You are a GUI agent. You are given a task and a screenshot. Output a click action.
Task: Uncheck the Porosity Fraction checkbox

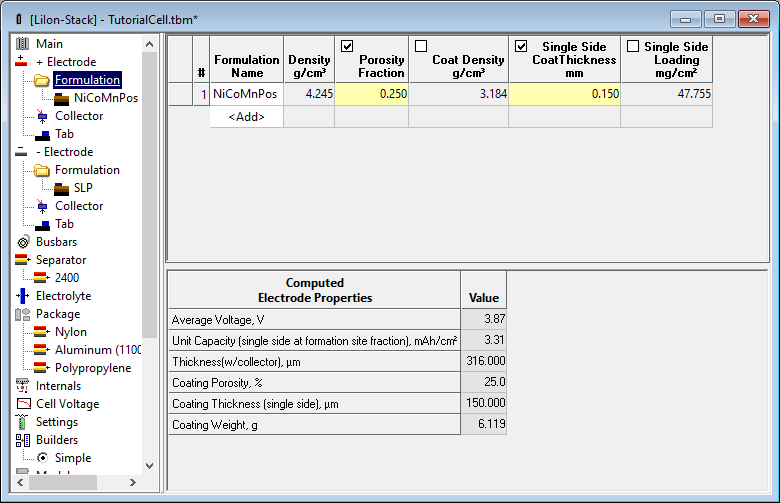click(x=347, y=46)
